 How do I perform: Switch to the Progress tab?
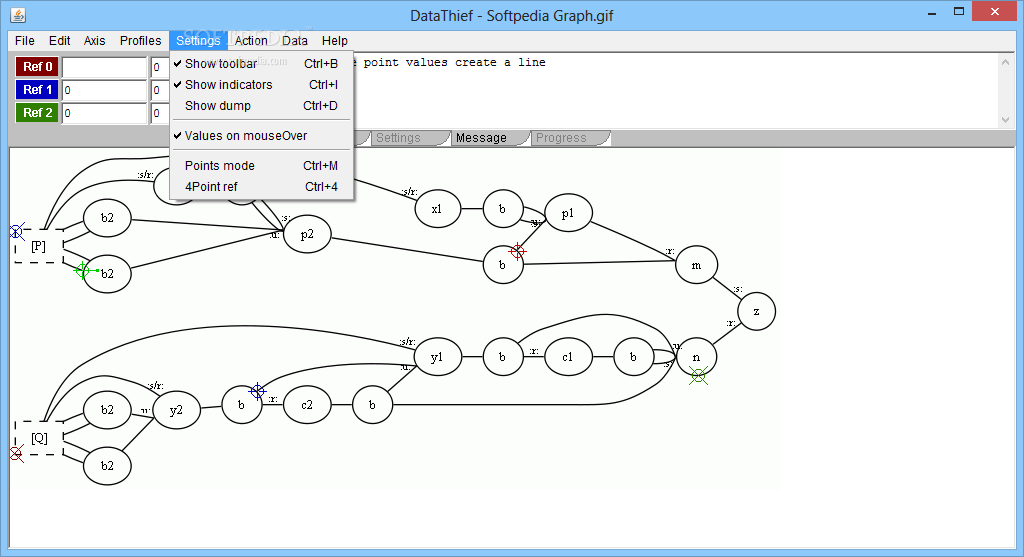coord(570,138)
